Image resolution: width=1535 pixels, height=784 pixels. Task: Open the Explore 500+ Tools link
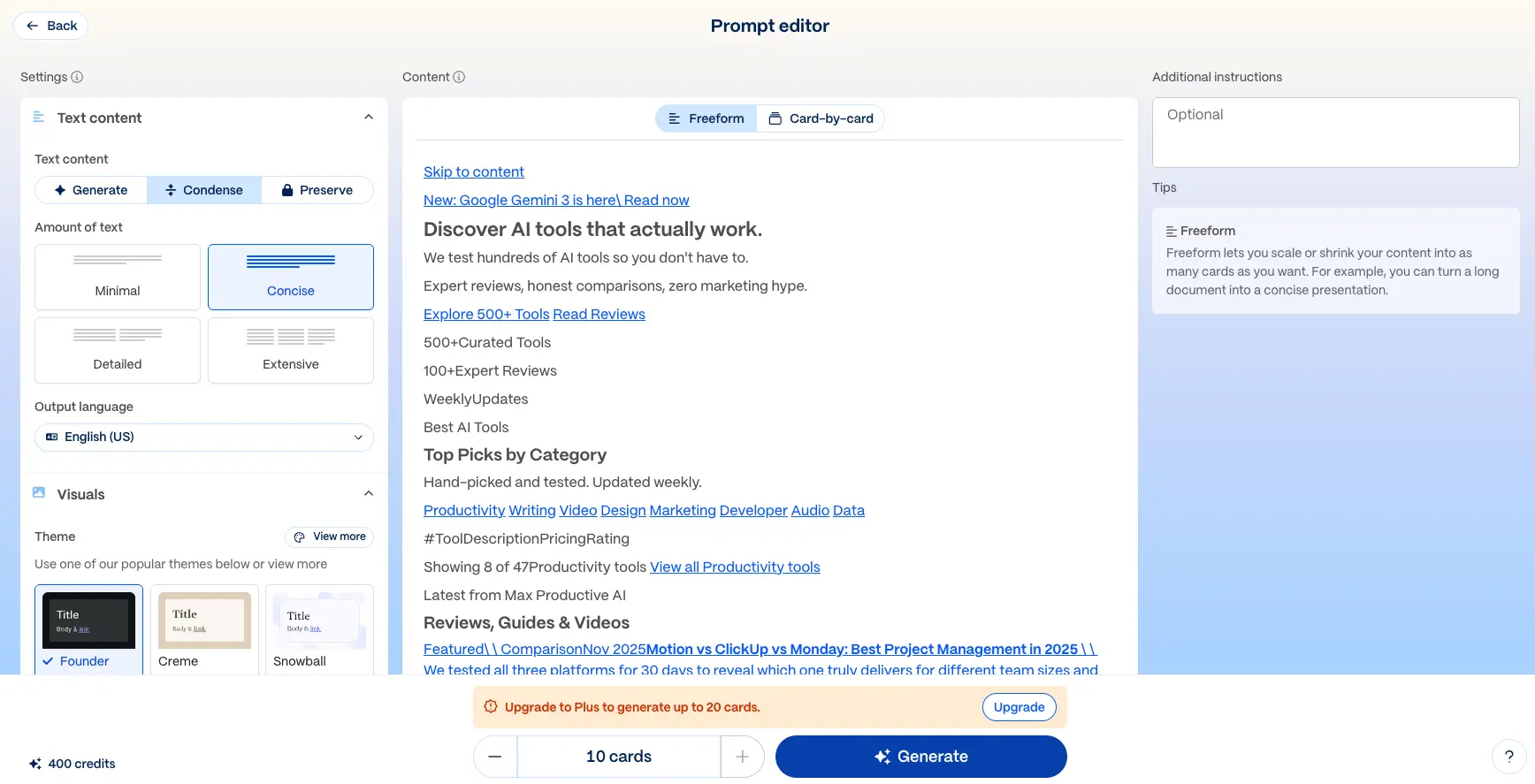485,314
